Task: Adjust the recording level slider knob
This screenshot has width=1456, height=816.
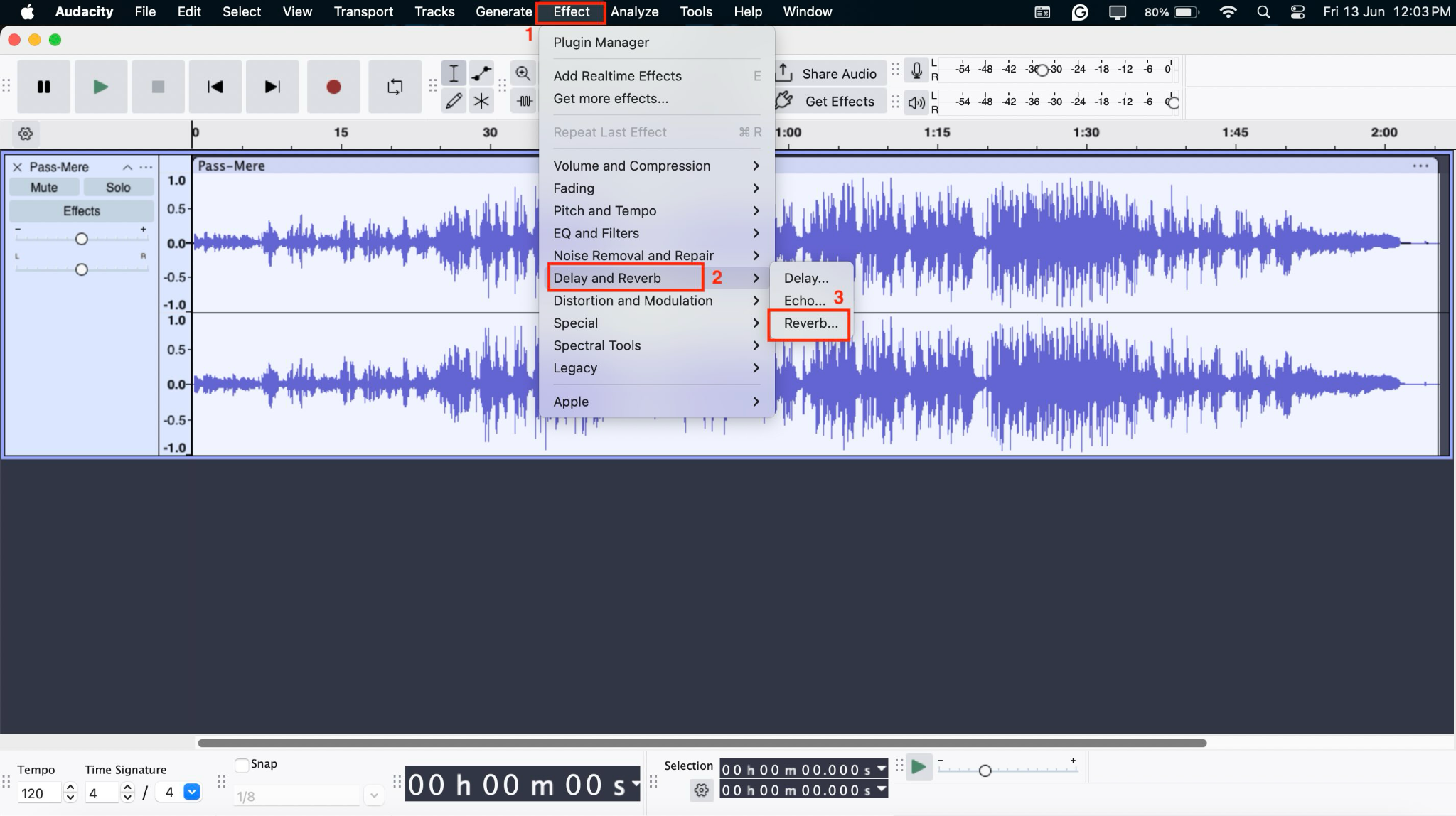Action: tap(1042, 70)
